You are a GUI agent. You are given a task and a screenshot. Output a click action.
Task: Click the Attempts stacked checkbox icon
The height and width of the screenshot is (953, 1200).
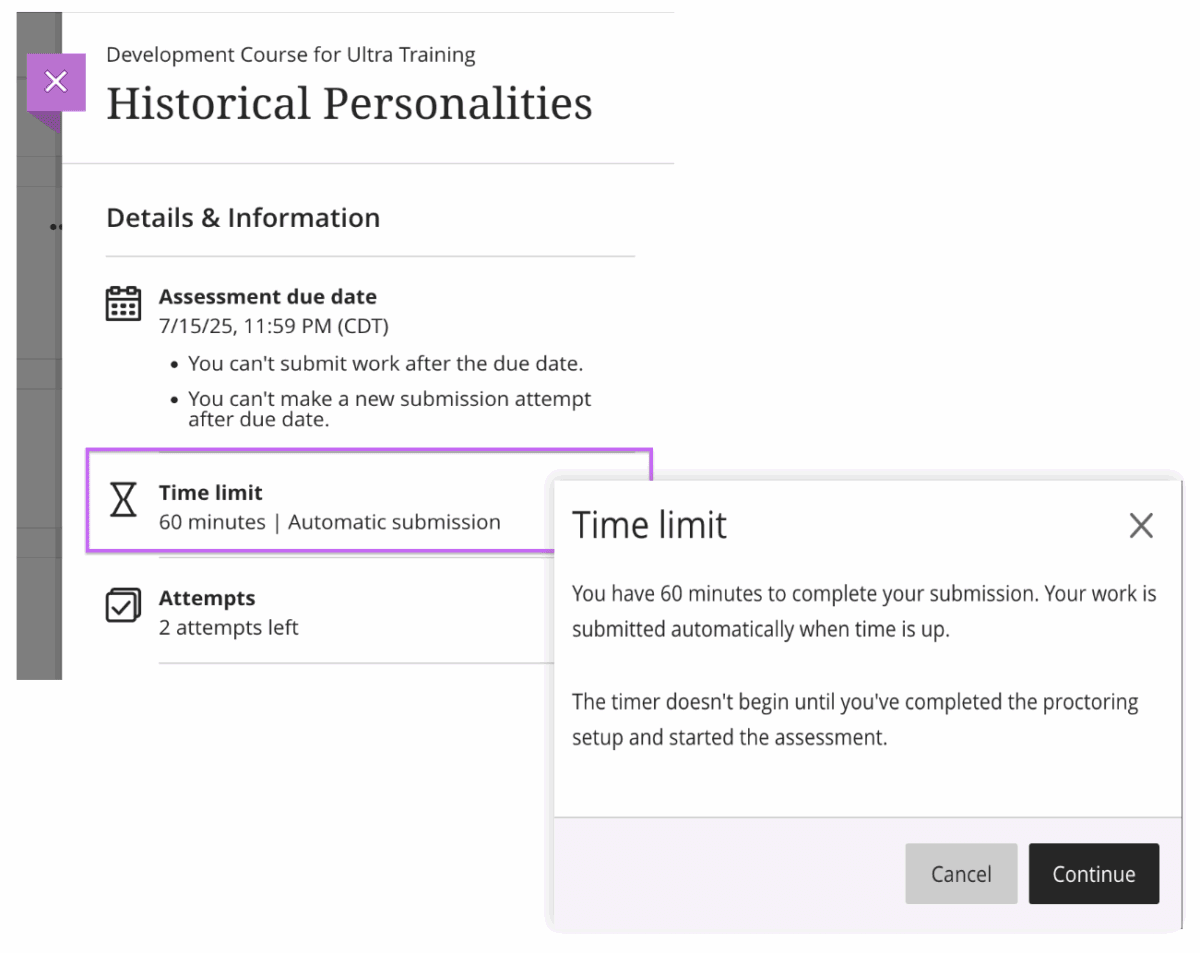[x=123, y=605]
